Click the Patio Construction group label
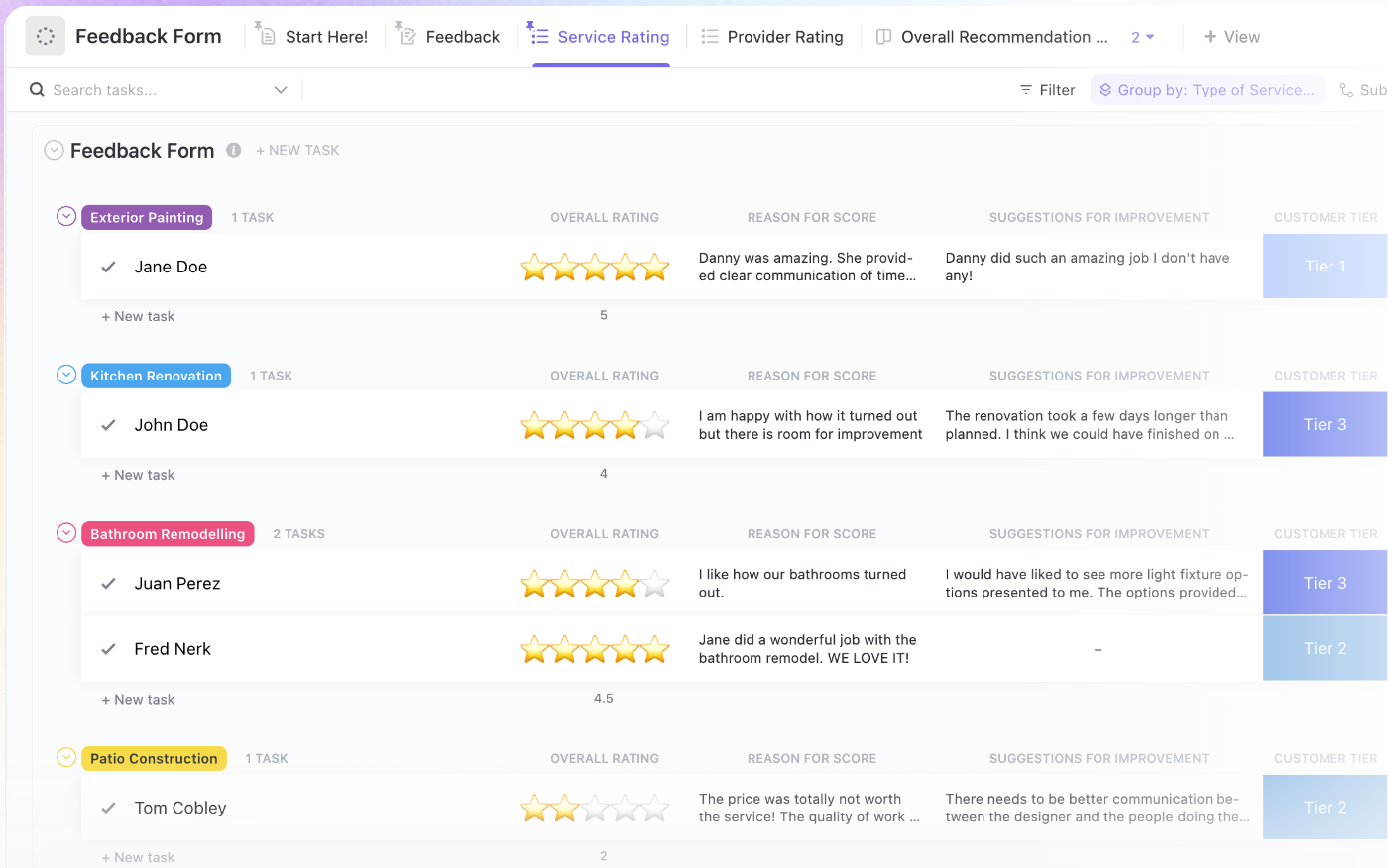The width and height of the screenshot is (1388, 868). click(x=154, y=759)
